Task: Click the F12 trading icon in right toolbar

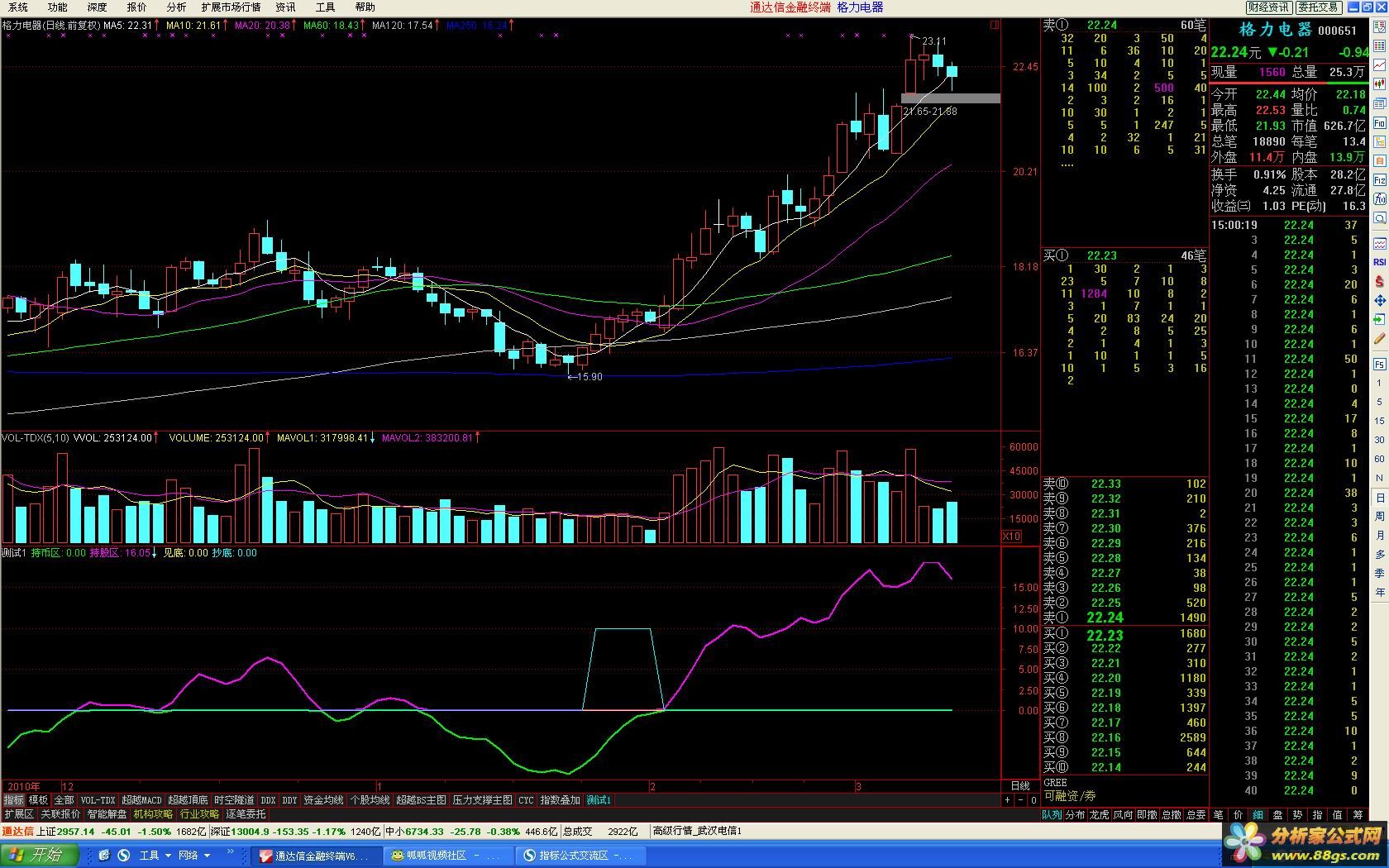Action: click(x=1379, y=180)
